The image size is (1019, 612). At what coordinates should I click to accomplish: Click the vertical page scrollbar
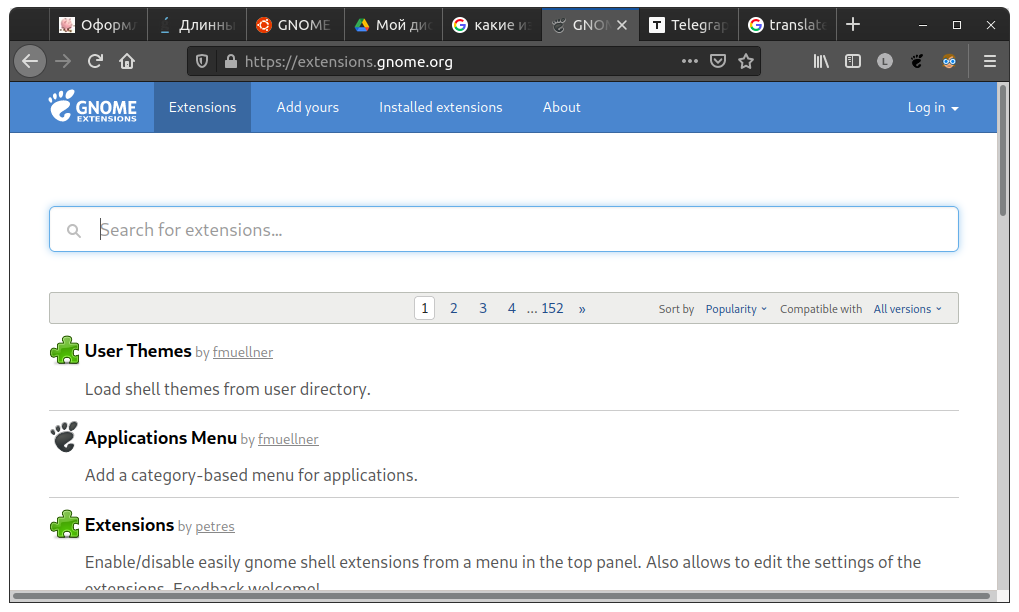pyautogui.click(x=1003, y=151)
